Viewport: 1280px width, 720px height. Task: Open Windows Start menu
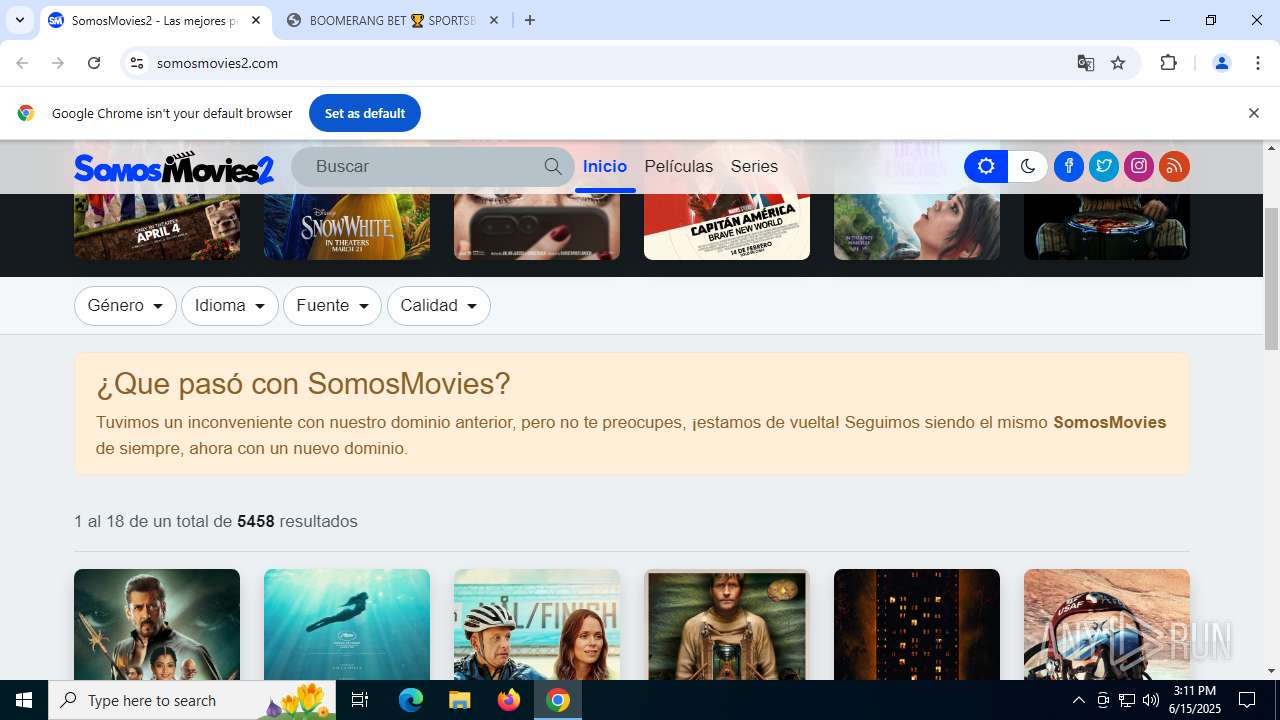[24, 700]
